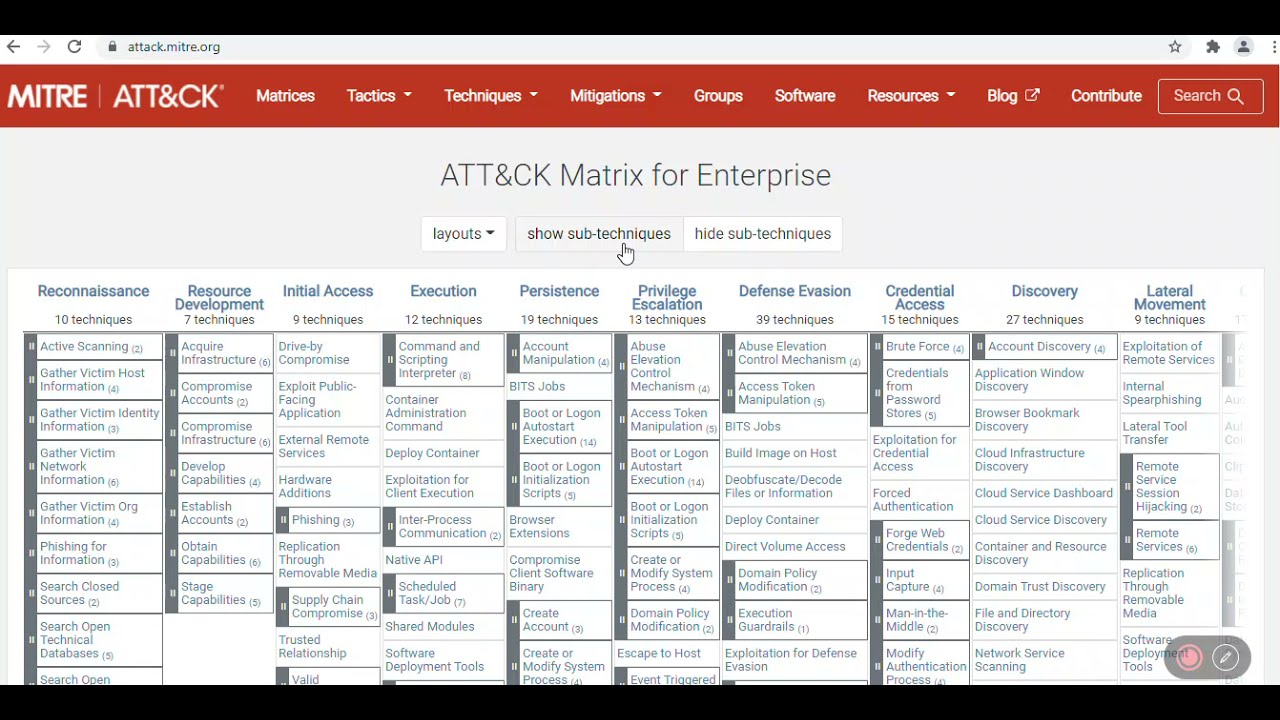Expand sub-techniques handle beside Account Discovery

point(979,347)
